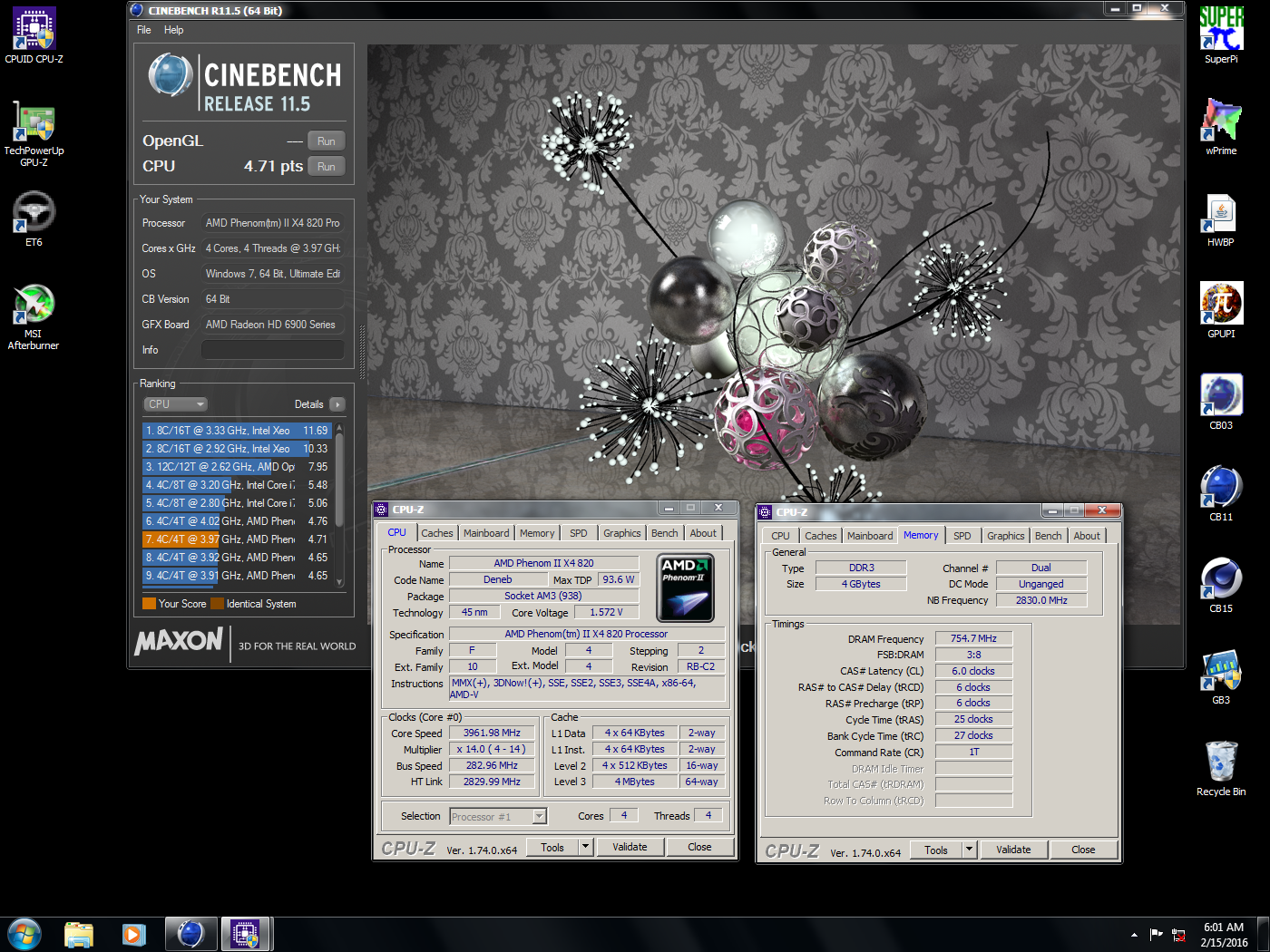Click the orange Your Score legend swatch
The width and height of the screenshot is (1270, 952).
[149, 604]
